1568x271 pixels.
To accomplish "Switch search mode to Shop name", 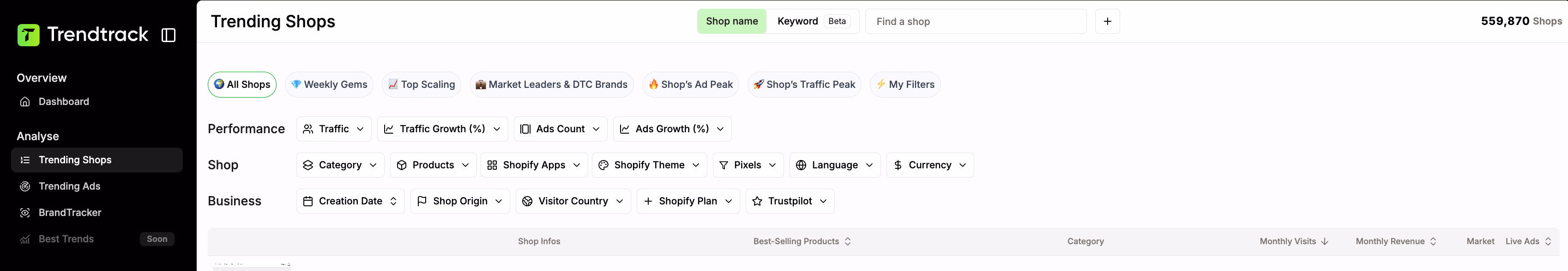I will tap(731, 21).
